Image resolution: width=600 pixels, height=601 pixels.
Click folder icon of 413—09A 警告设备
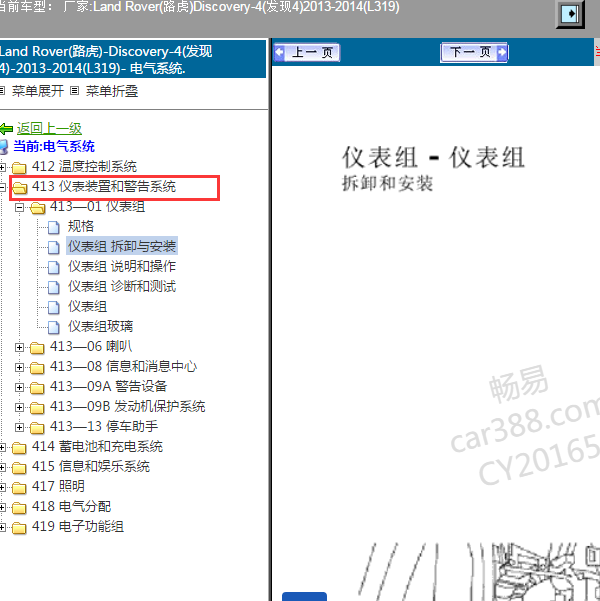click(37, 388)
